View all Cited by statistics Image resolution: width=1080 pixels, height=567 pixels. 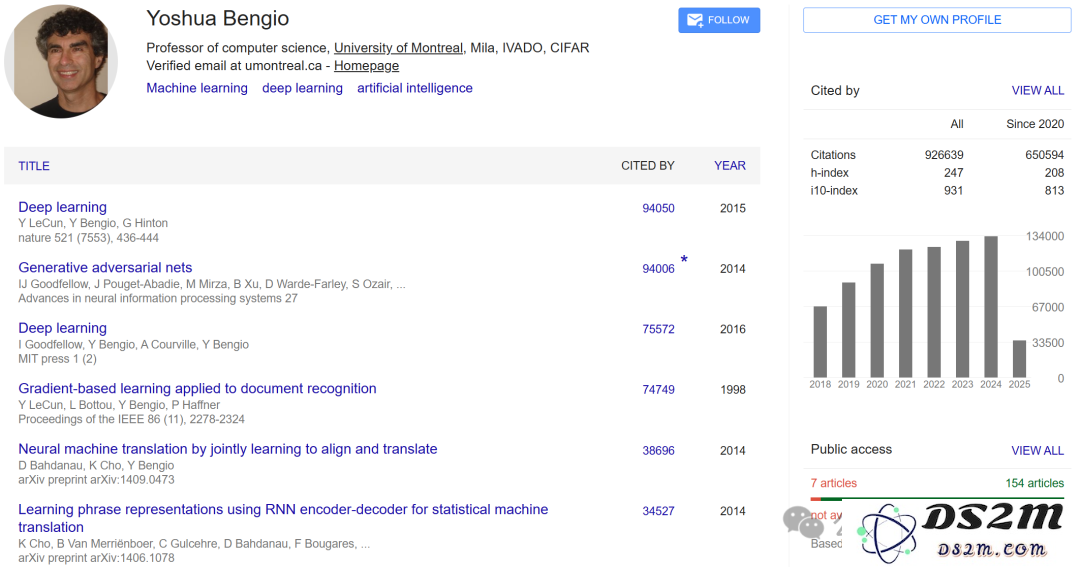pyautogui.click(x=1037, y=90)
